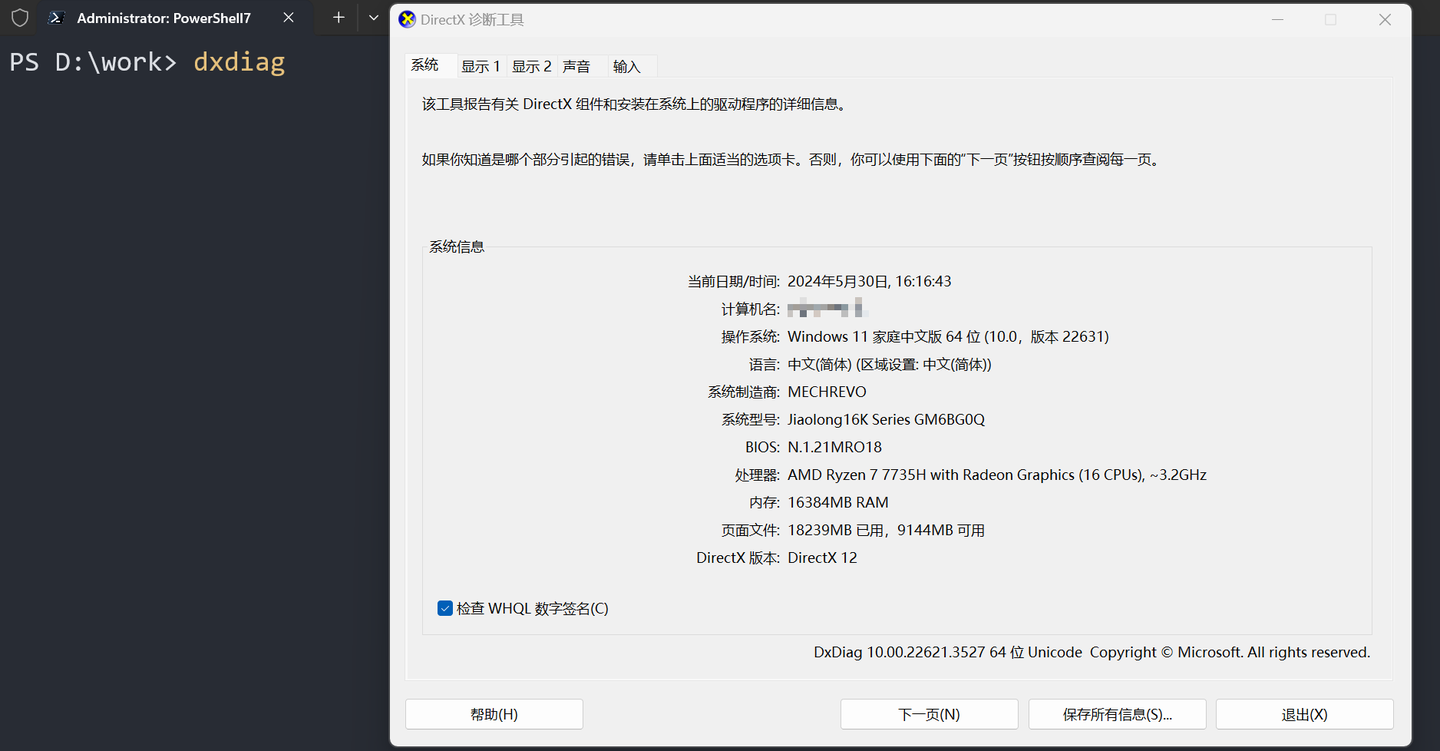Click the 中文(简体) language value

coord(890,364)
